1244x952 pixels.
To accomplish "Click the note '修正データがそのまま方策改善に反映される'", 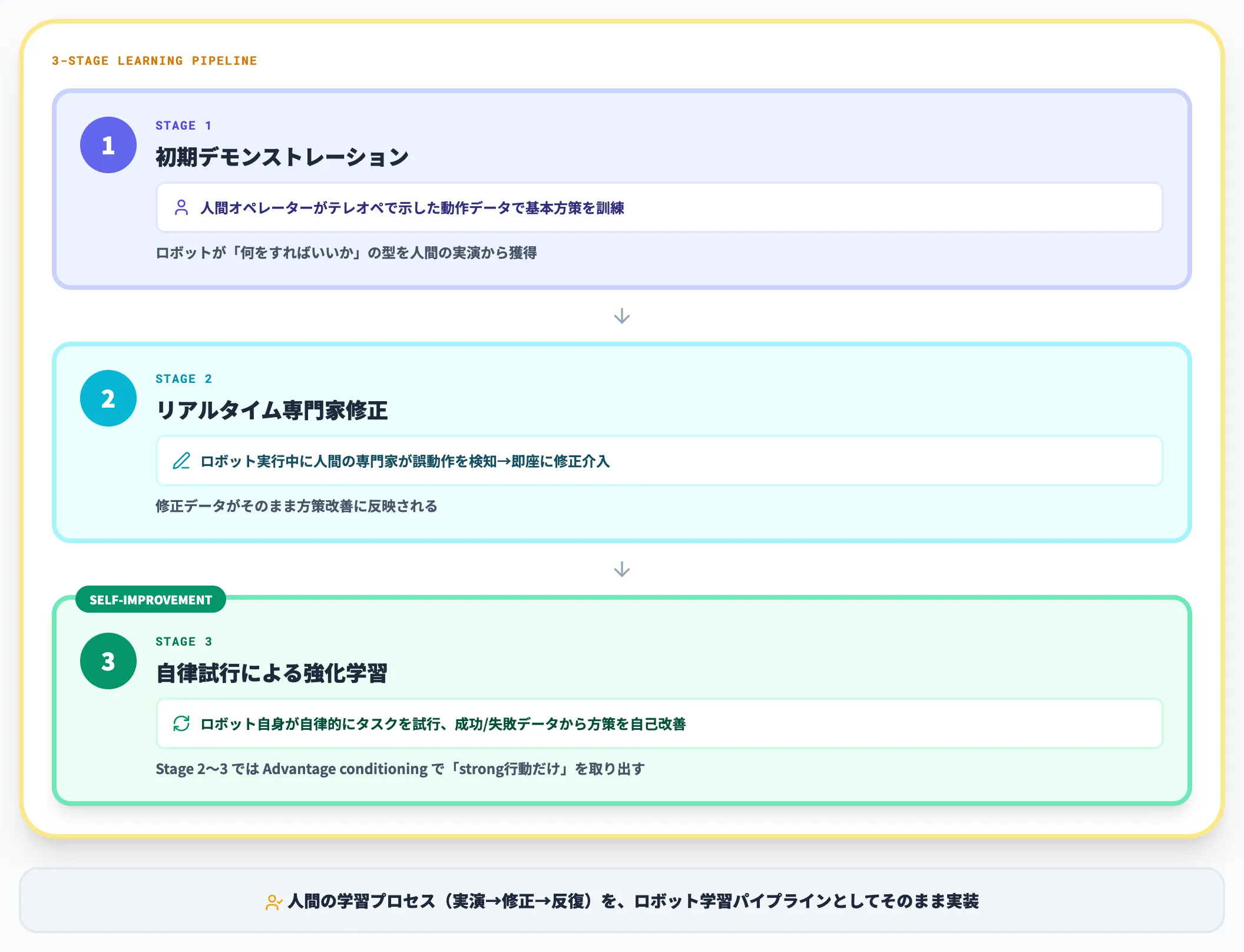I will (296, 506).
